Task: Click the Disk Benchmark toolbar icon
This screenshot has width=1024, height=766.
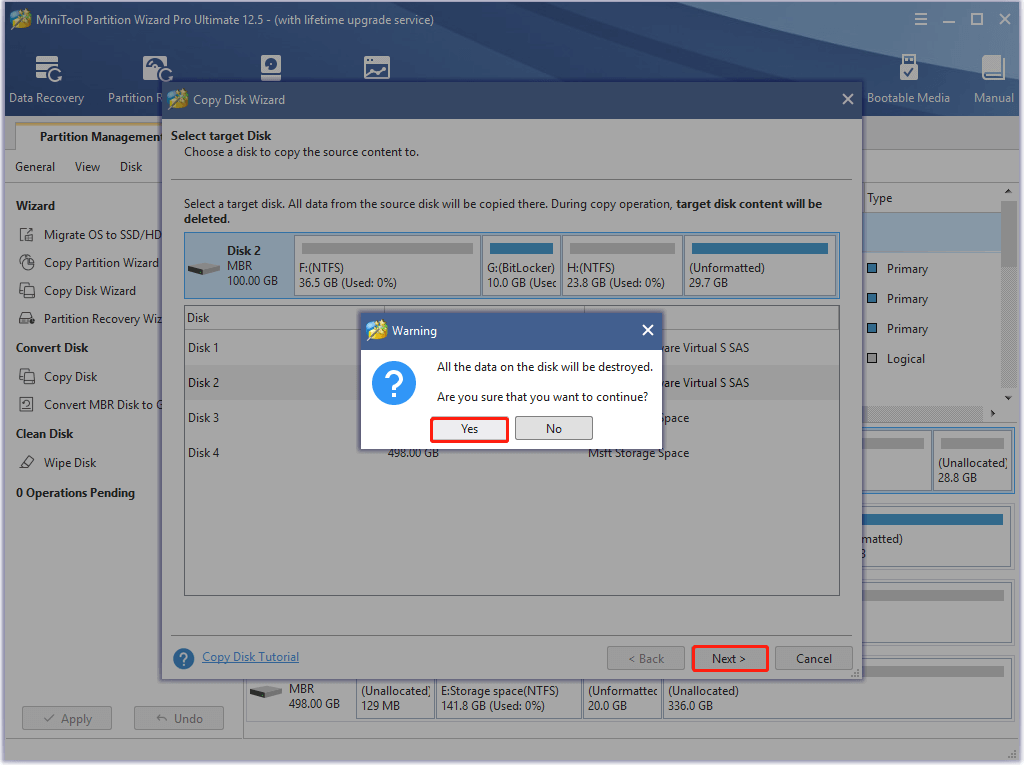Action: tap(270, 67)
